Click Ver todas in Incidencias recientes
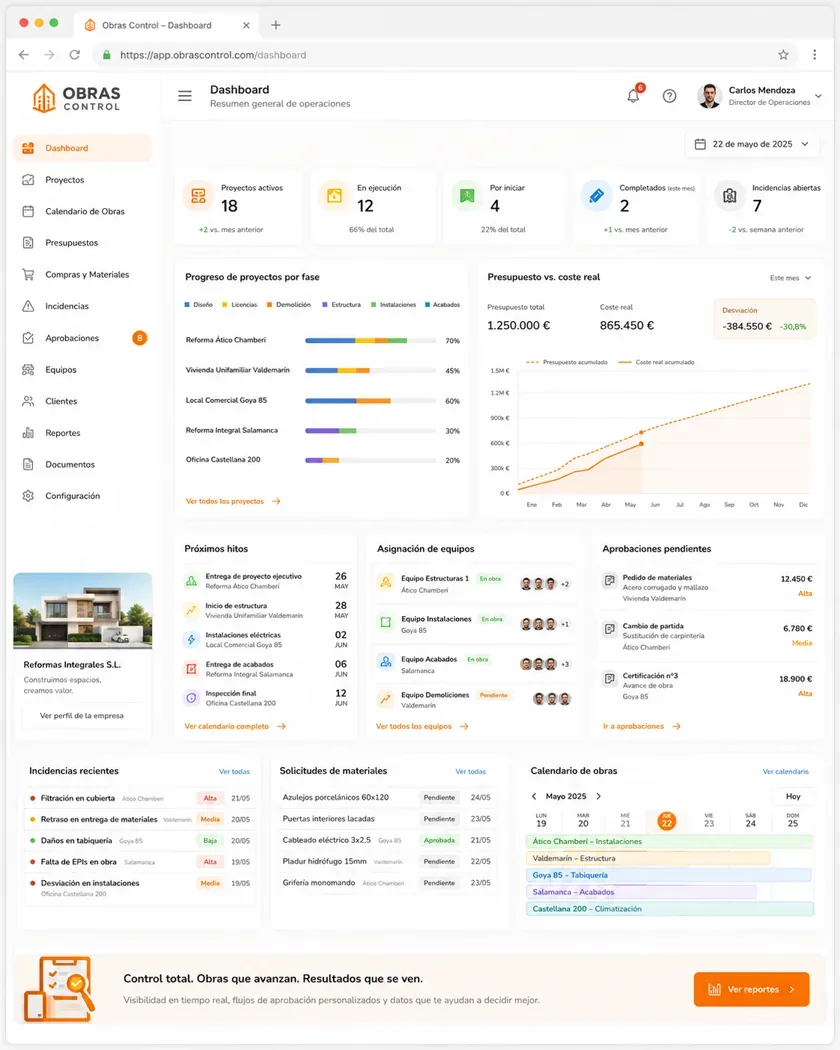 (234, 771)
